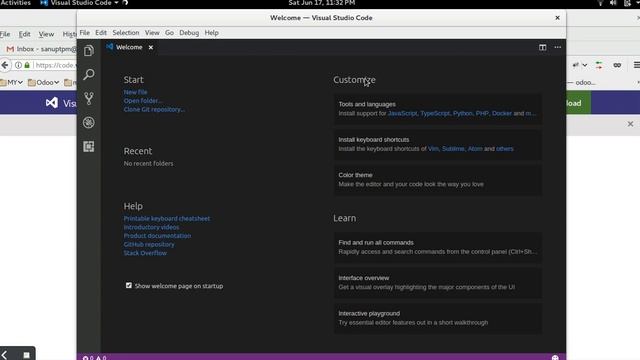Open Visual Studio Code app menu in top bar
This screenshot has height=360, width=640.
(x=79, y=3)
